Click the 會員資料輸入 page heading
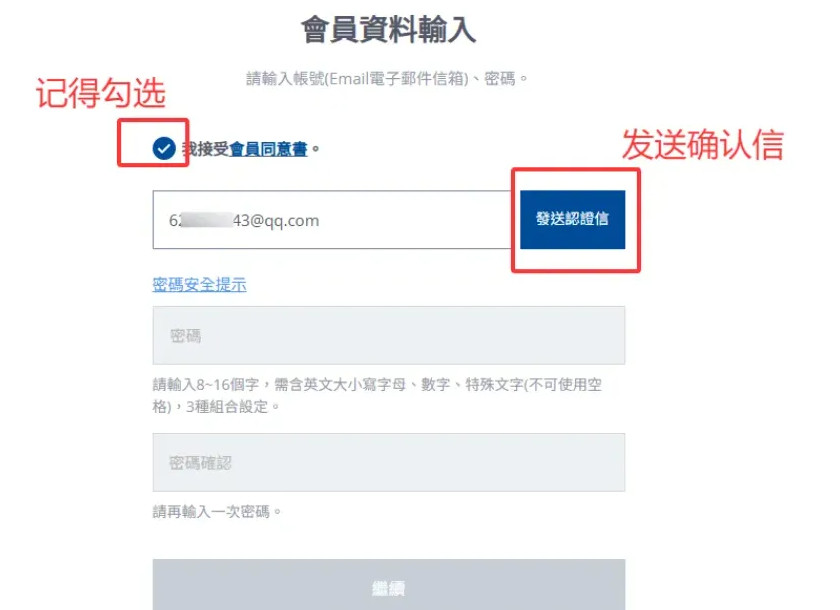Image resolution: width=840 pixels, height=610 pixels. tap(388, 29)
